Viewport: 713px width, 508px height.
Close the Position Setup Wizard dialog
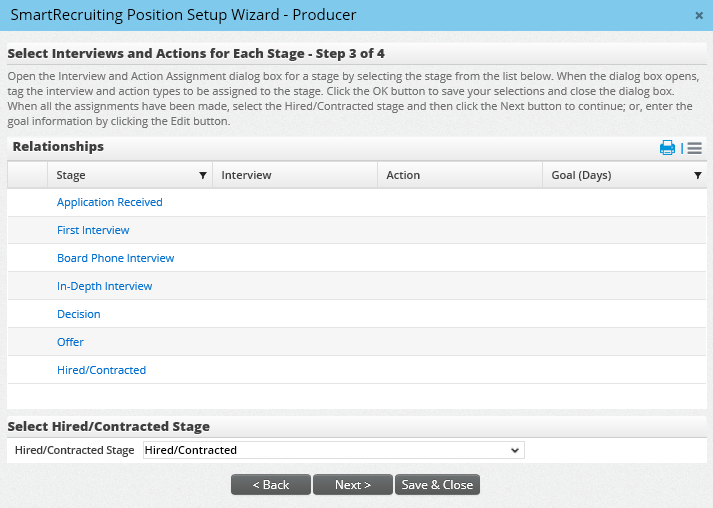(698, 15)
